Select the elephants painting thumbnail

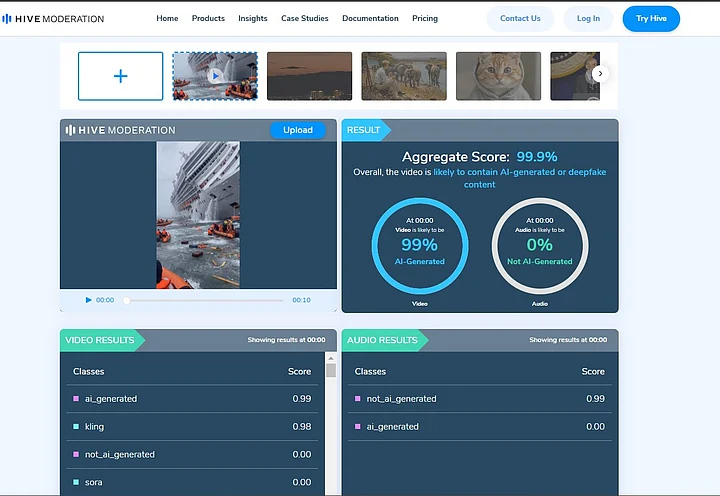tap(403, 76)
